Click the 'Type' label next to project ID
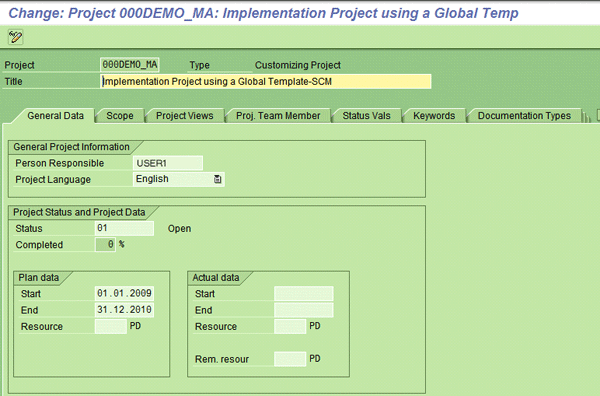 (199, 65)
